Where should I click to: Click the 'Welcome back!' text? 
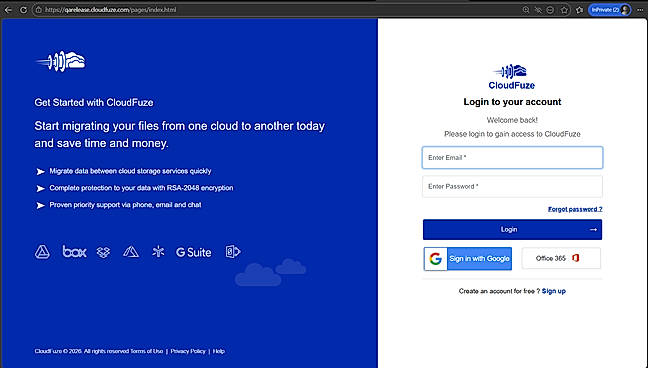(x=512, y=120)
